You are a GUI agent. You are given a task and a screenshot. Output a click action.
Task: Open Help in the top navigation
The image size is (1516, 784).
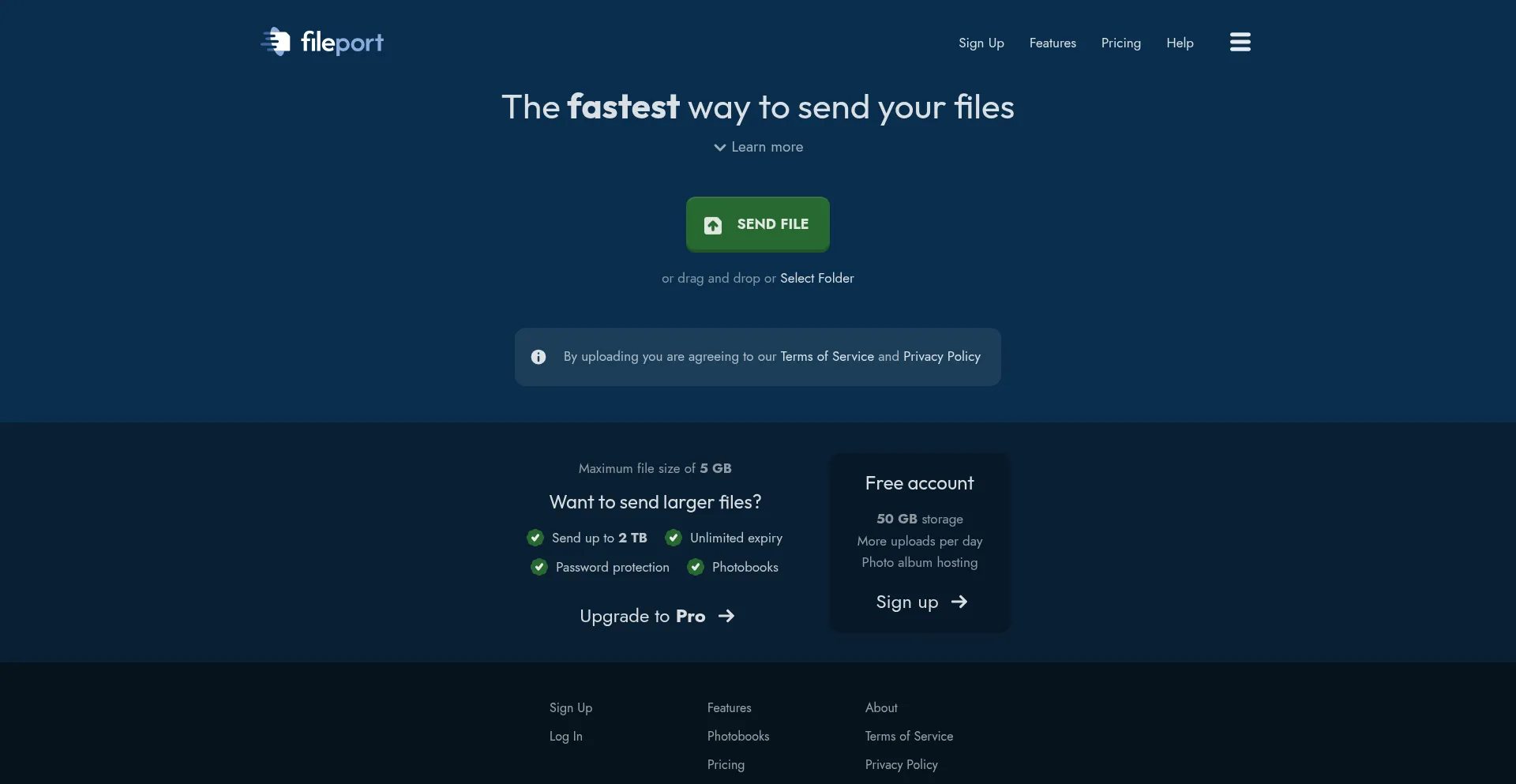coord(1180,43)
